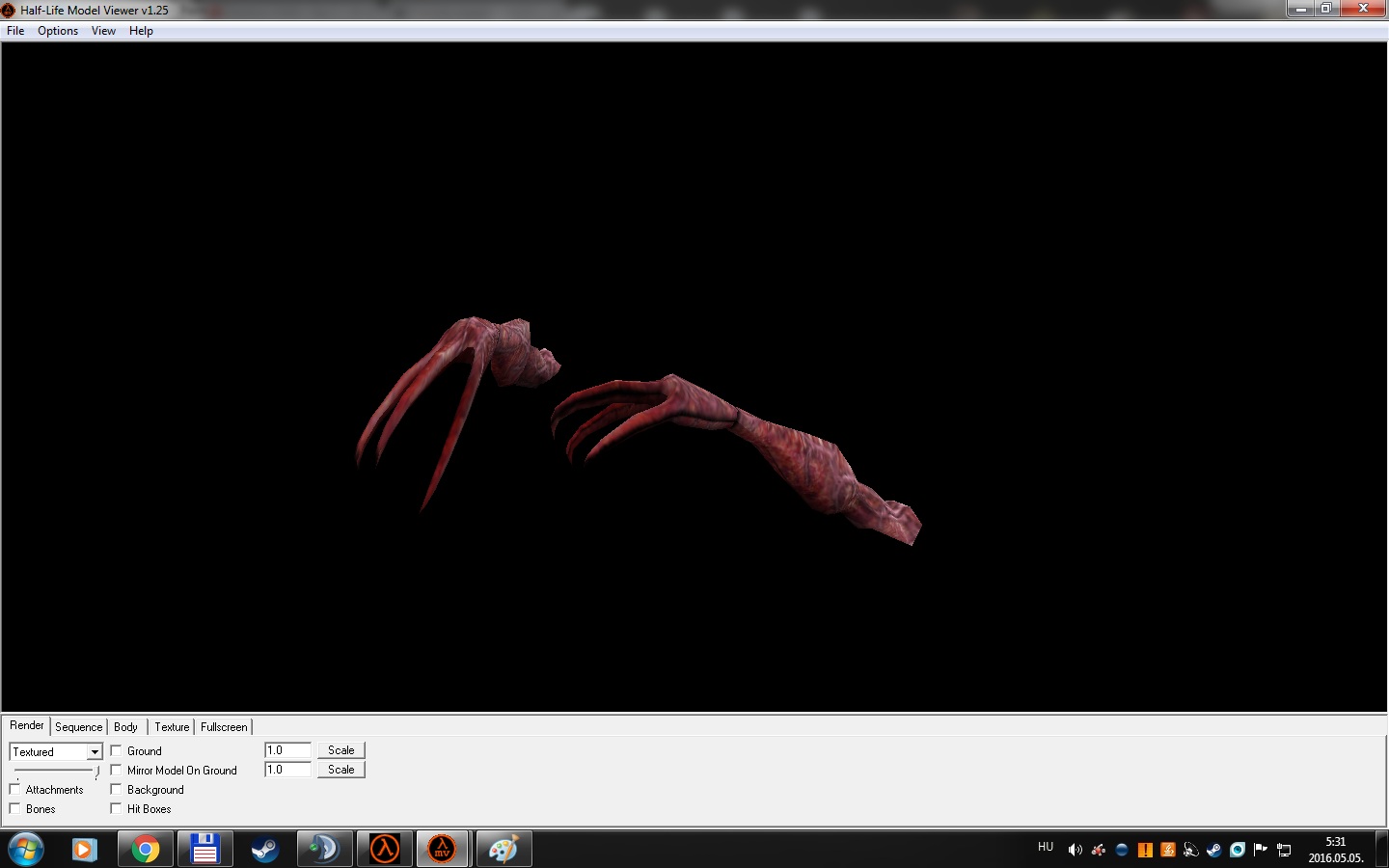Image resolution: width=1389 pixels, height=868 pixels.
Task: Click the blue sphere tray icon
Action: click(1121, 850)
